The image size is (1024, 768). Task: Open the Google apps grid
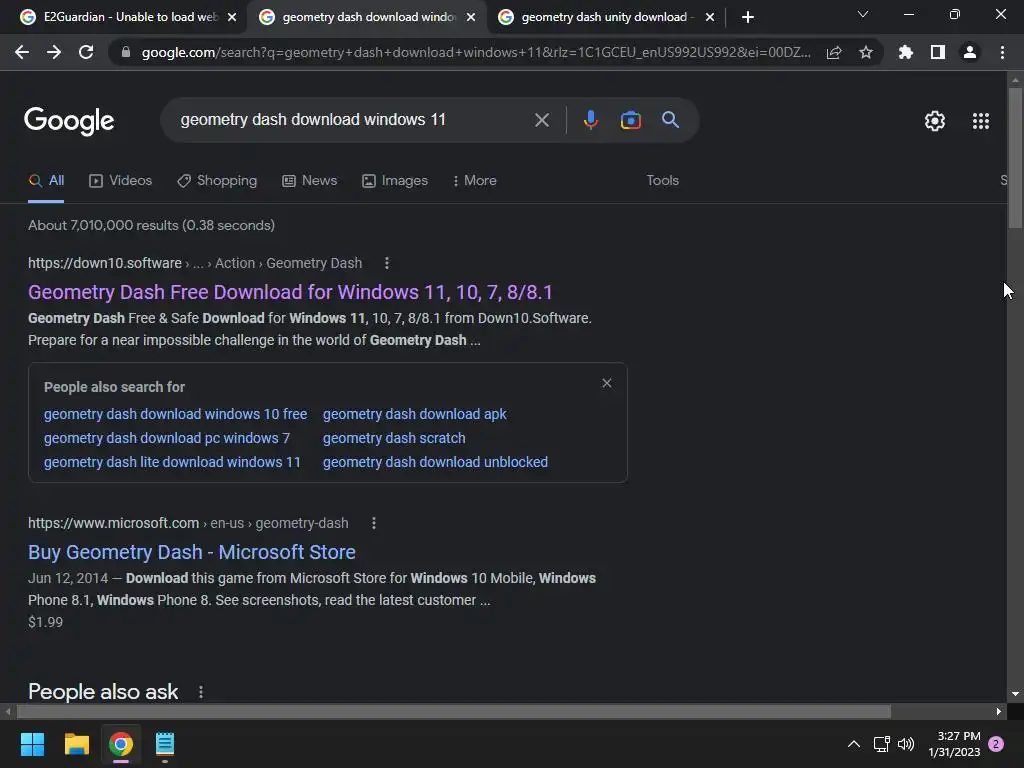click(x=980, y=121)
